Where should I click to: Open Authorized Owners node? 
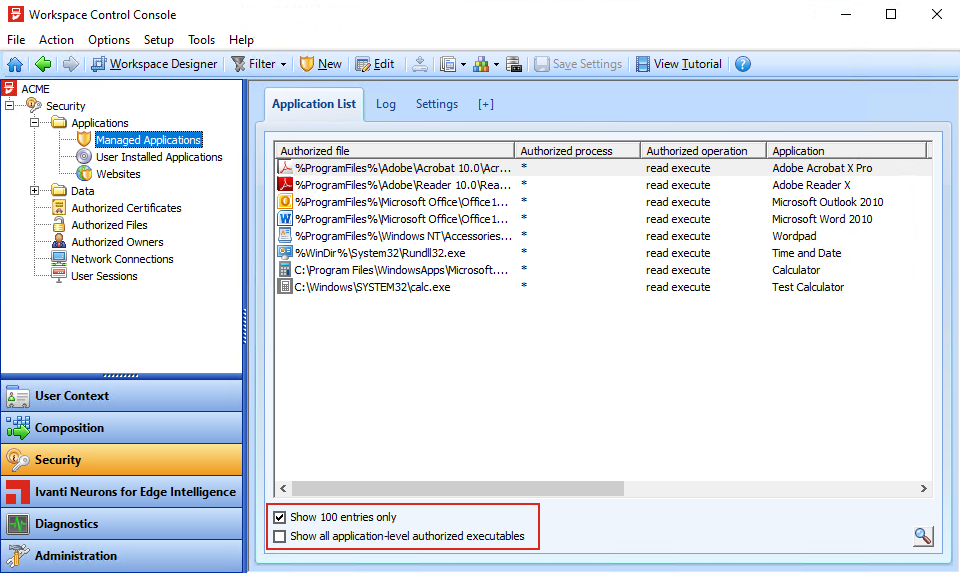click(x=117, y=242)
